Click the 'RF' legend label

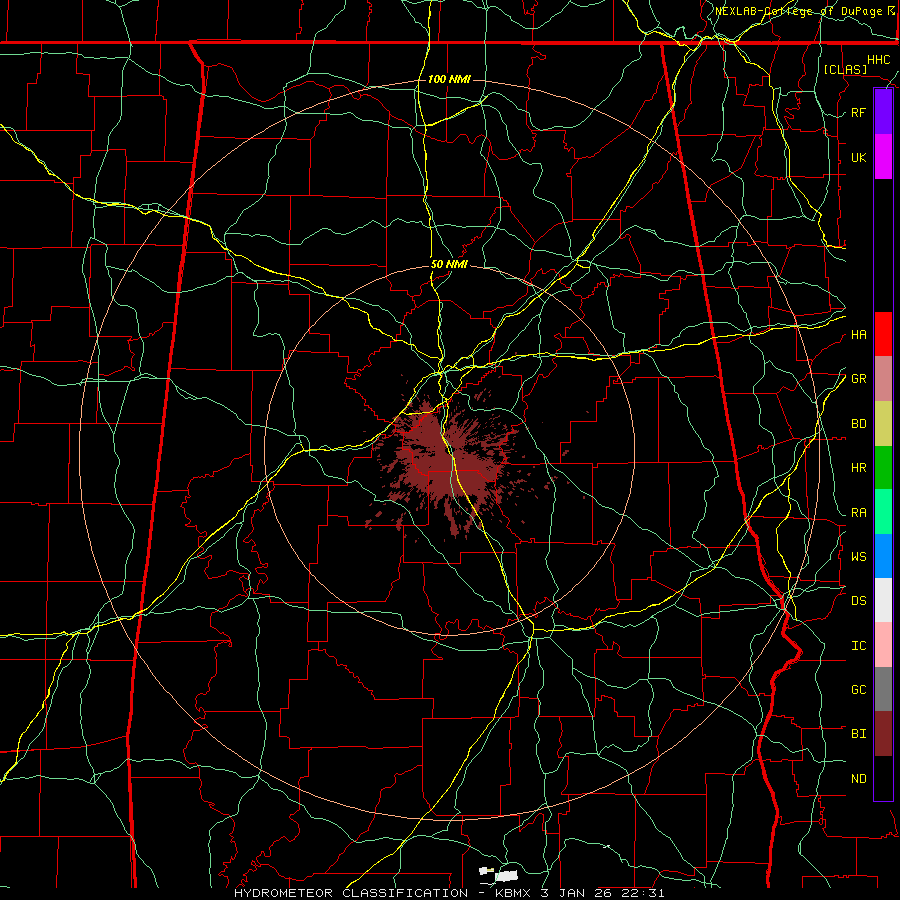click(858, 112)
